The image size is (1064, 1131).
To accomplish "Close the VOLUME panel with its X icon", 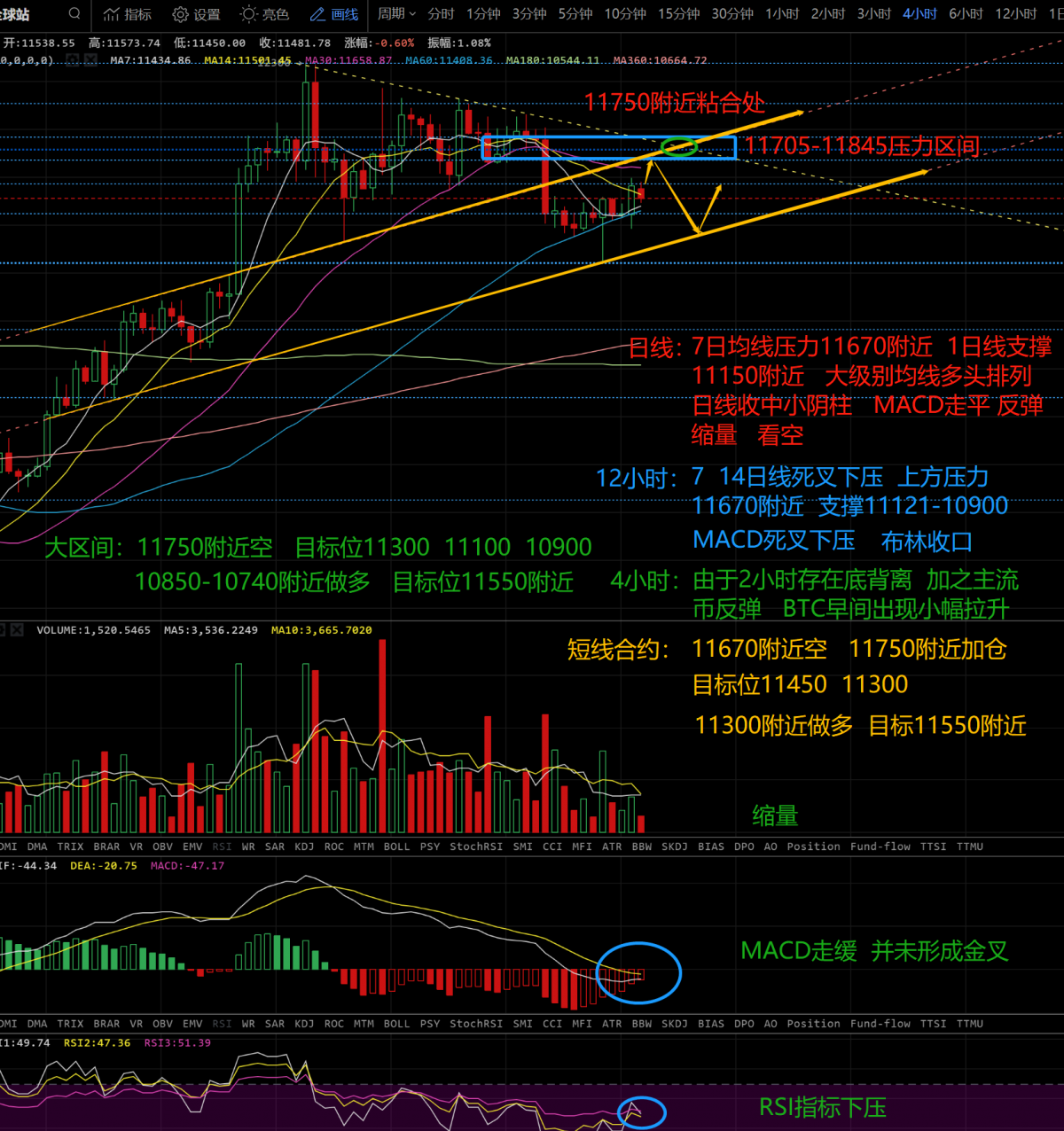I will [x=16, y=630].
